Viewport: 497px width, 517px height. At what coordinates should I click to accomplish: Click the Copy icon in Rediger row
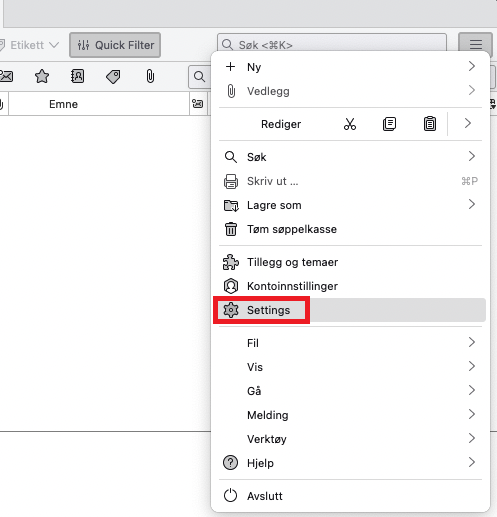pyautogui.click(x=389, y=124)
